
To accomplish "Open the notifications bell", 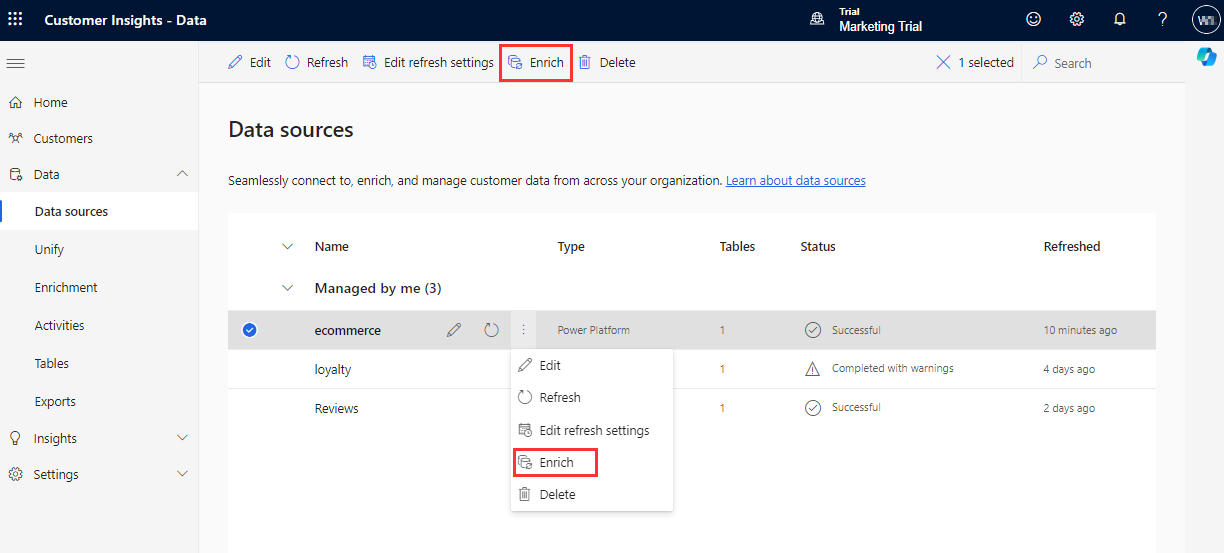I will (1120, 19).
